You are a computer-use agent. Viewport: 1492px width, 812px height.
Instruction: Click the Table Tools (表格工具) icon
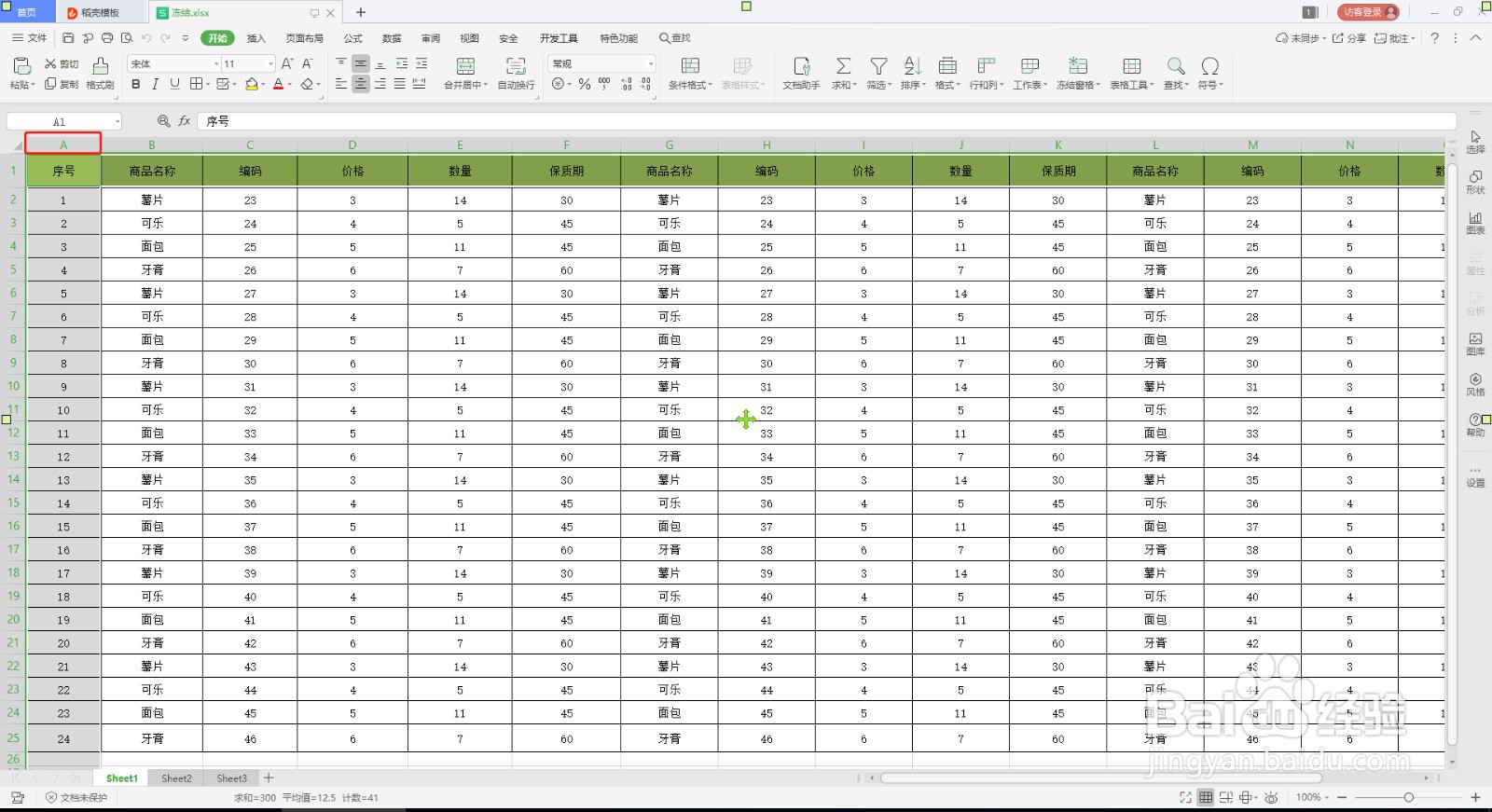pyautogui.click(x=1132, y=66)
